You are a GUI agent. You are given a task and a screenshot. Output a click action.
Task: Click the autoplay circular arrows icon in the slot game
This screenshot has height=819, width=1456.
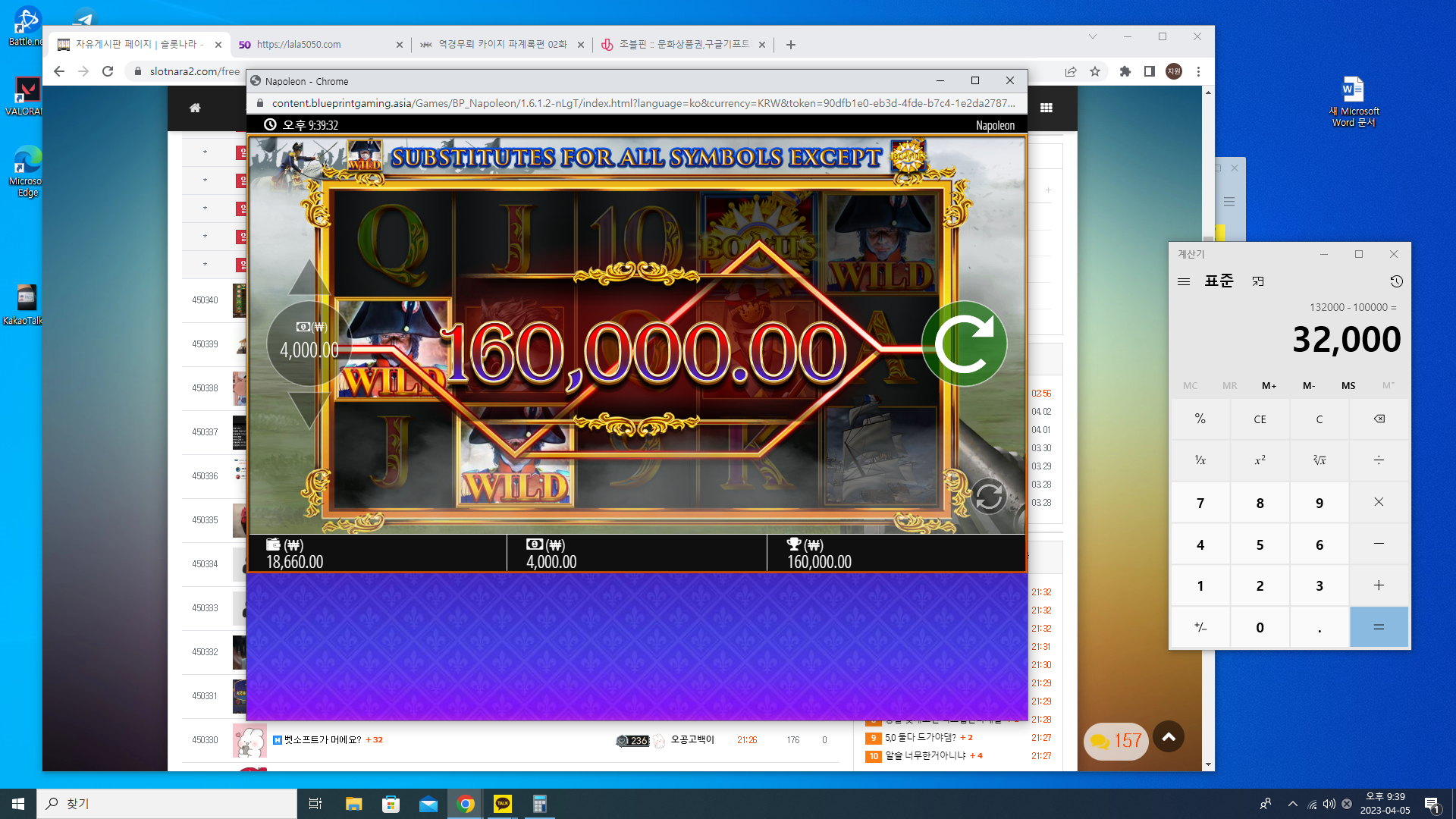point(989,497)
